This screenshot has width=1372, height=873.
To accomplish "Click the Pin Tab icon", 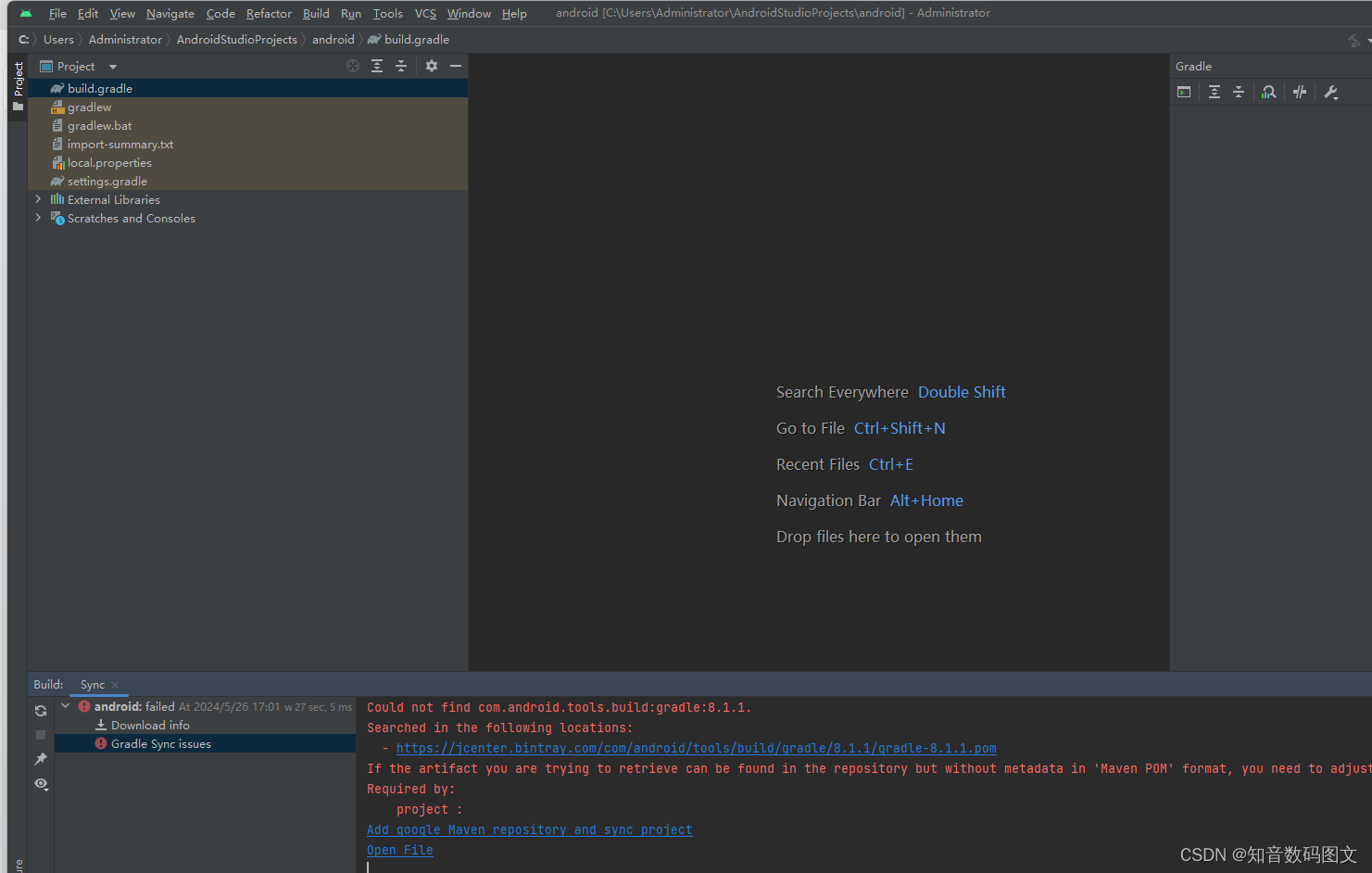I will [x=41, y=759].
